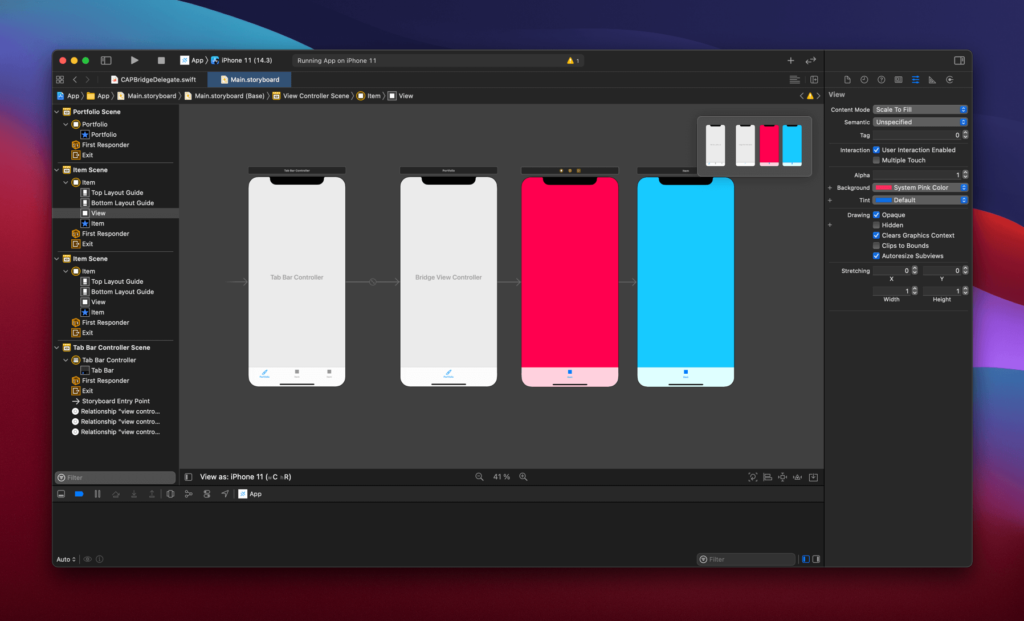Viewport: 1024px width, 621px height.
Task: Click the 'View as: iPhone 11' button
Action: tap(245, 477)
